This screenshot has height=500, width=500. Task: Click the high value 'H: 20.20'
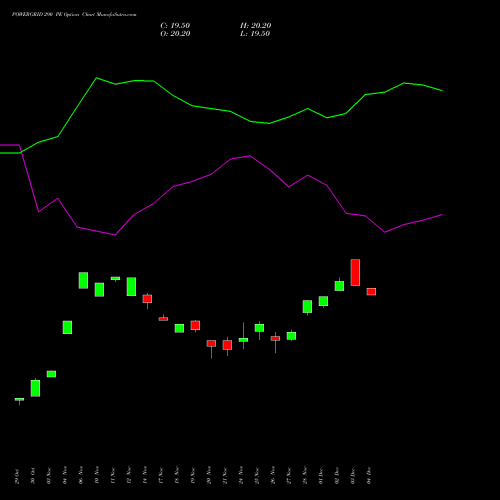tap(255, 26)
